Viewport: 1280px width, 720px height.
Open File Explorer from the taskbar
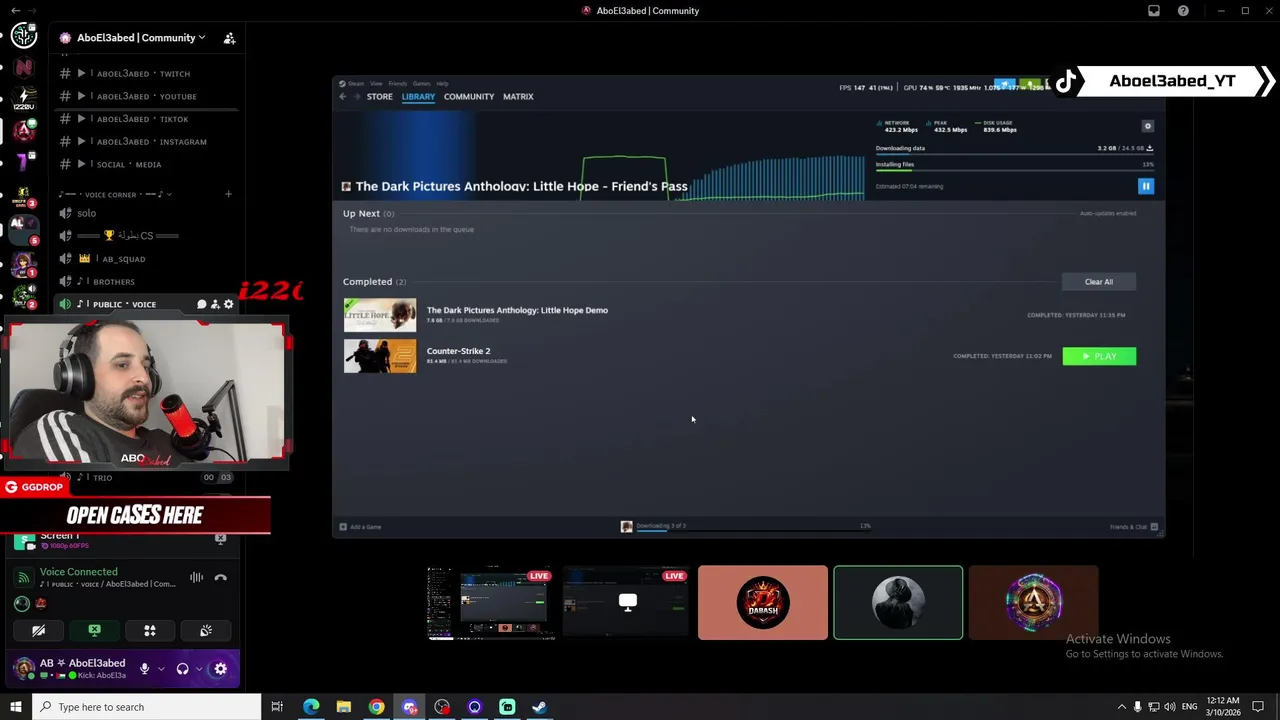[343, 707]
